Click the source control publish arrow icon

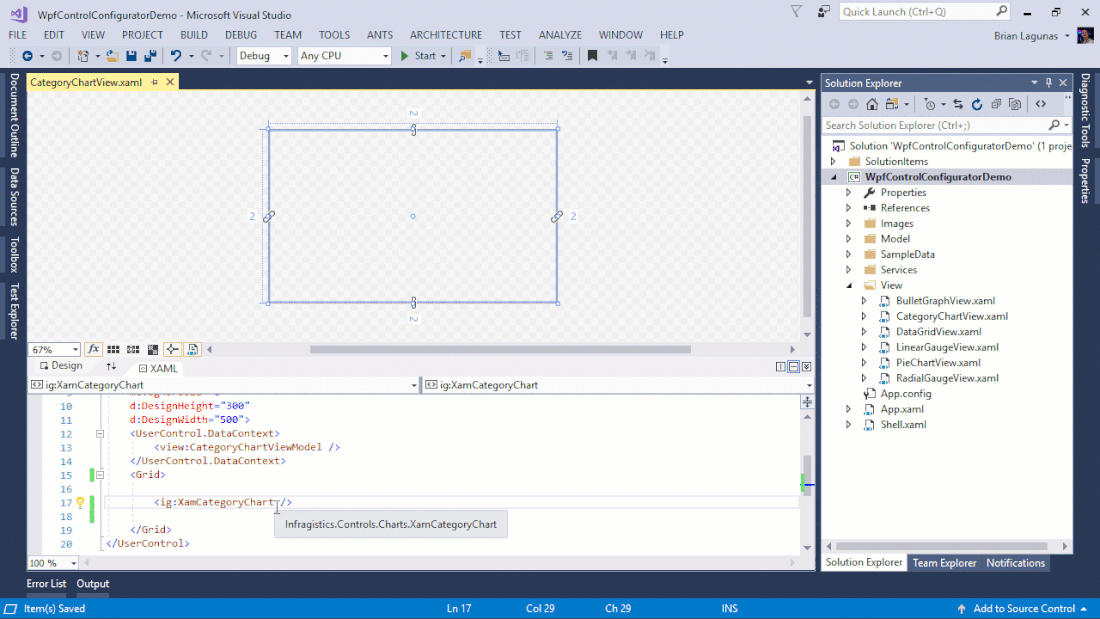(x=961, y=609)
